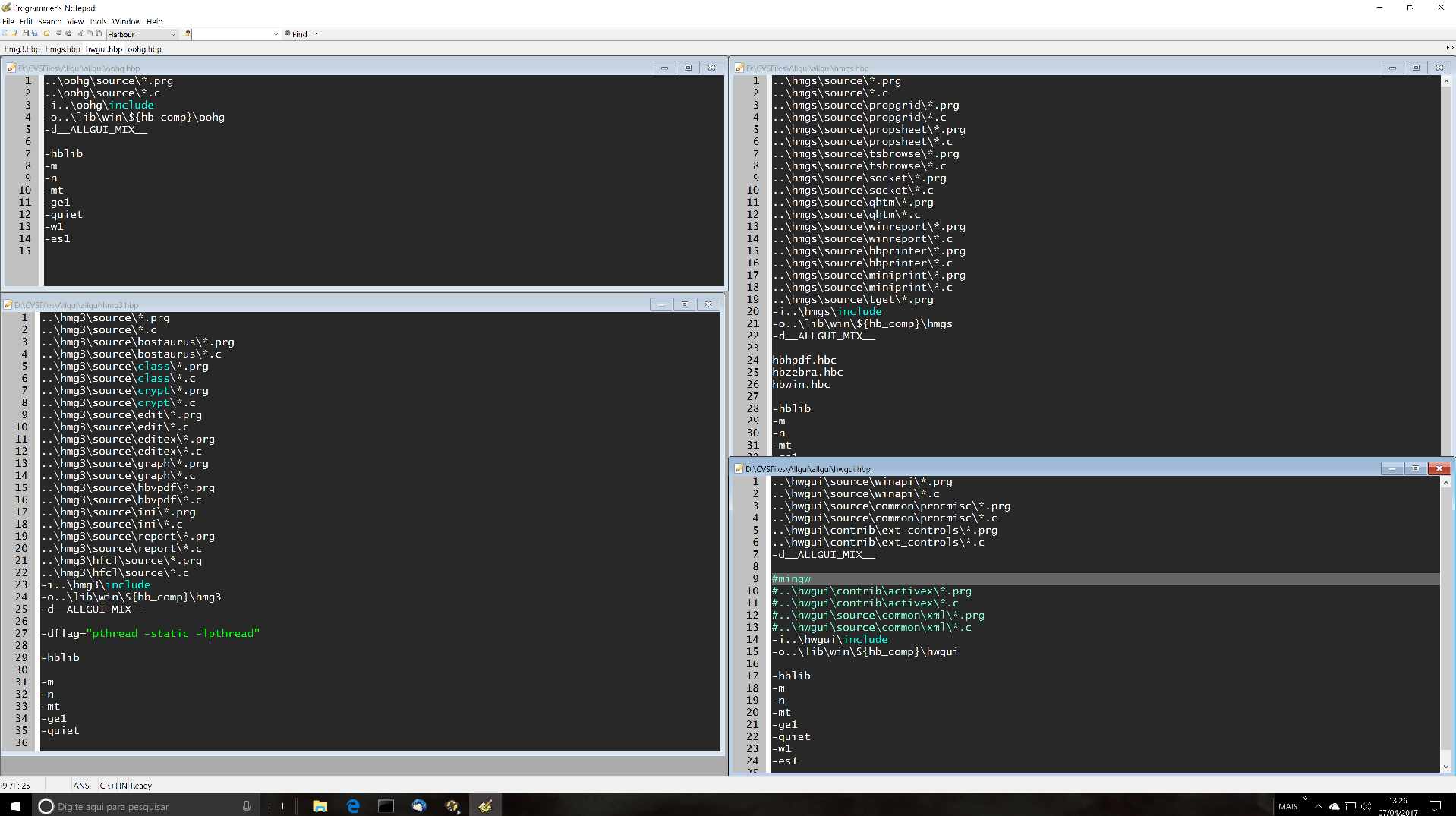Click the Save icon in the toolbar
Image resolution: width=1456 pixels, height=816 pixels.
pyautogui.click(x=25, y=33)
